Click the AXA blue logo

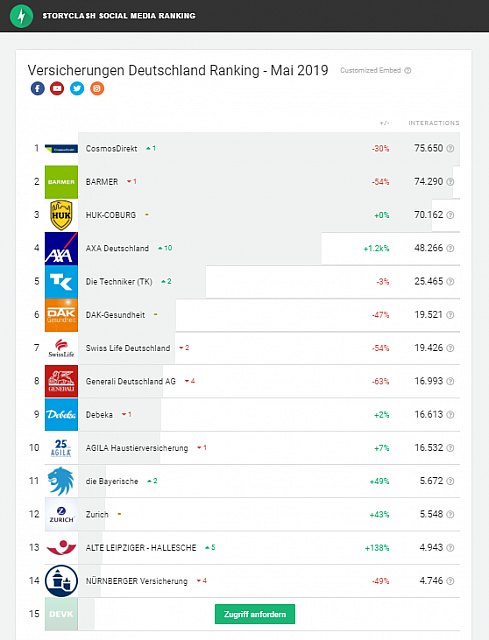pos(61,249)
